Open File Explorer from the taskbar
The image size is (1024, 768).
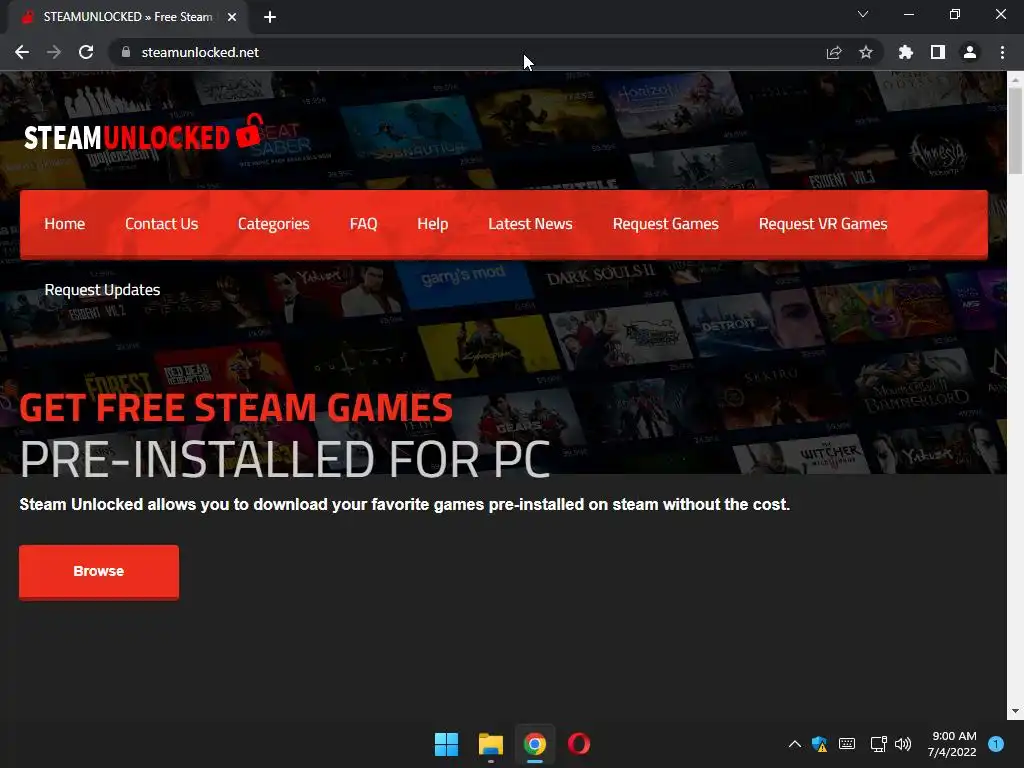490,744
